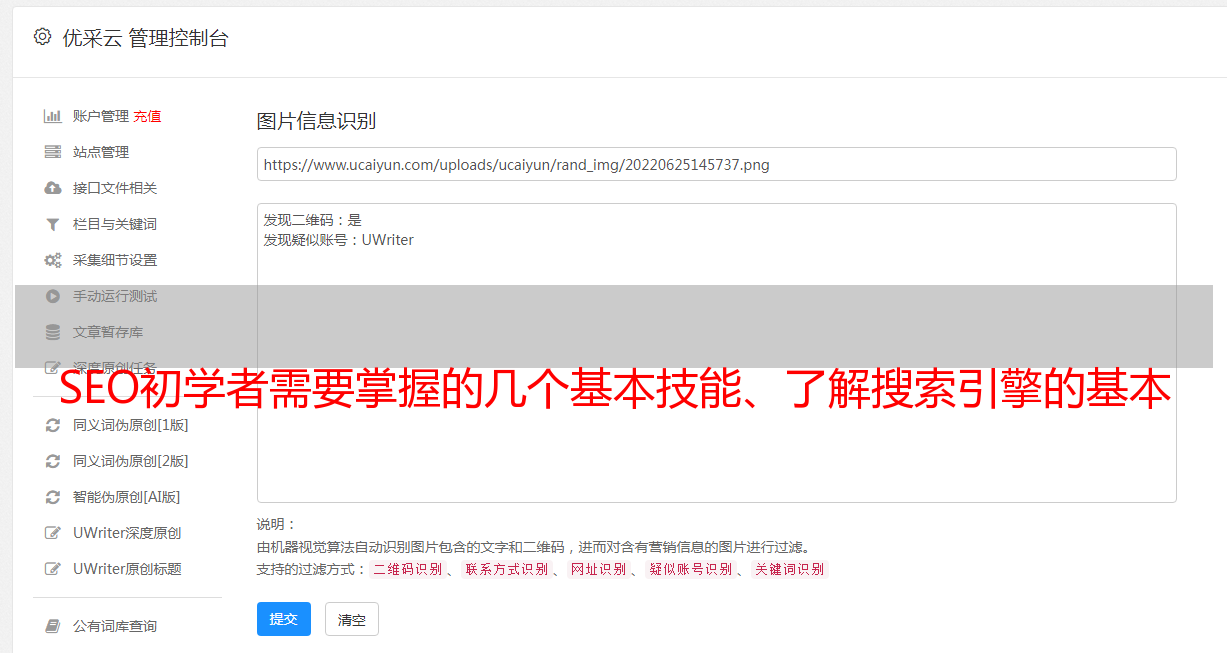This screenshot has height=653, width=1227.
Task: Click the play icon for 手动运行测试
Action: click(x=53, y=296)
